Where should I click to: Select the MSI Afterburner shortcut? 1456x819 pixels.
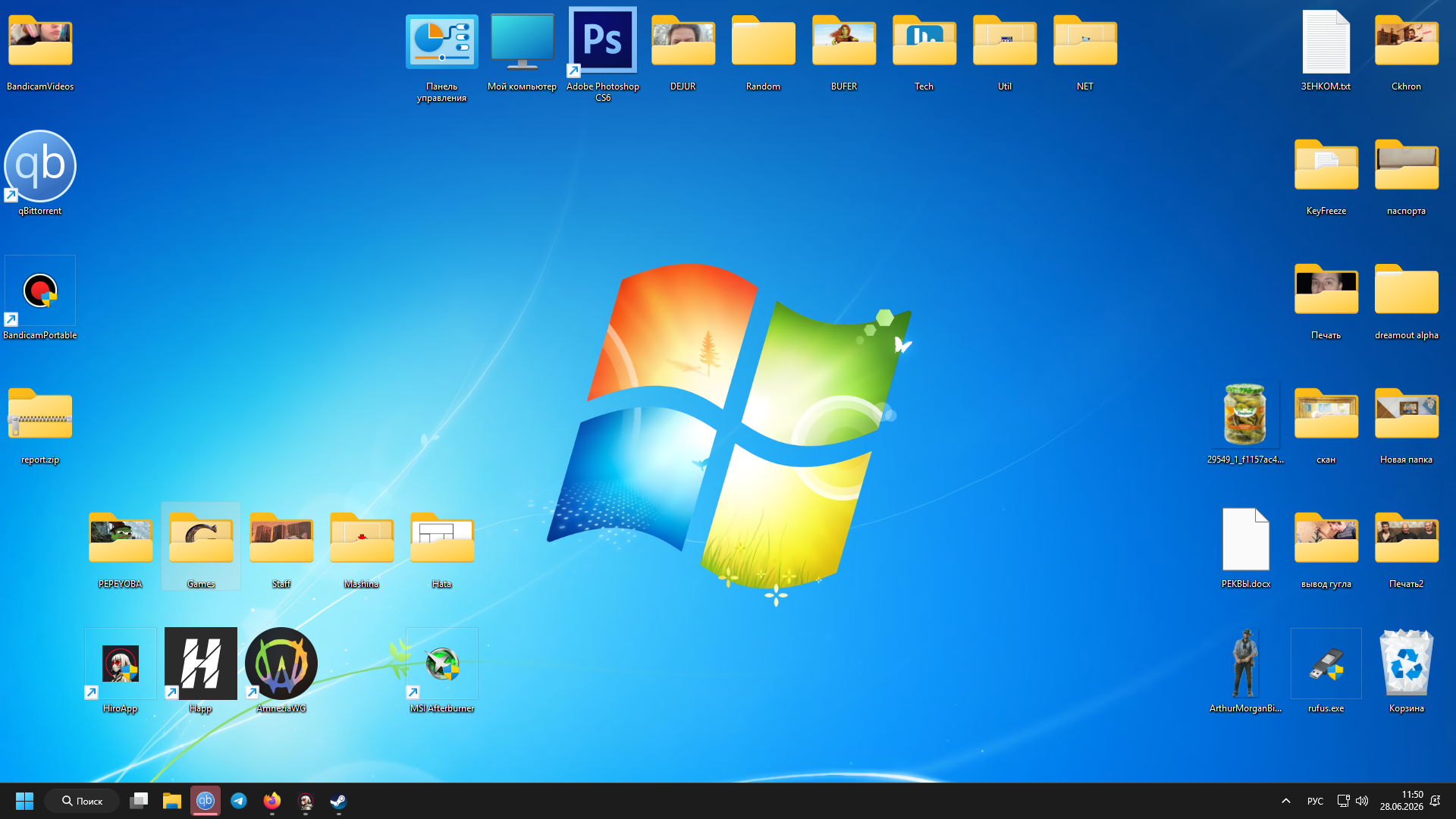[442, 672]
